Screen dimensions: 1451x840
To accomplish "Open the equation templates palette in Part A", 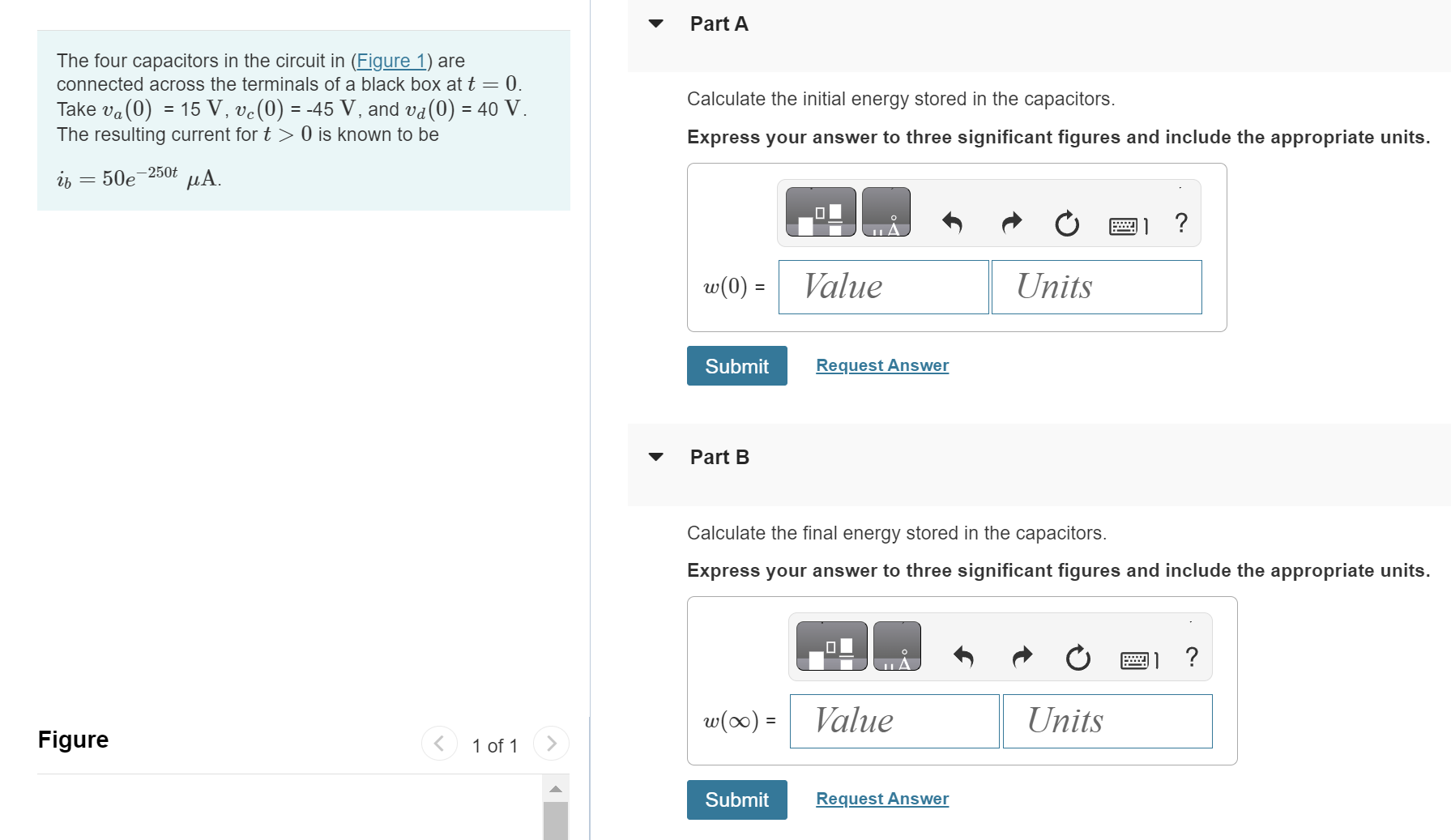I will (x=819, y=212).
